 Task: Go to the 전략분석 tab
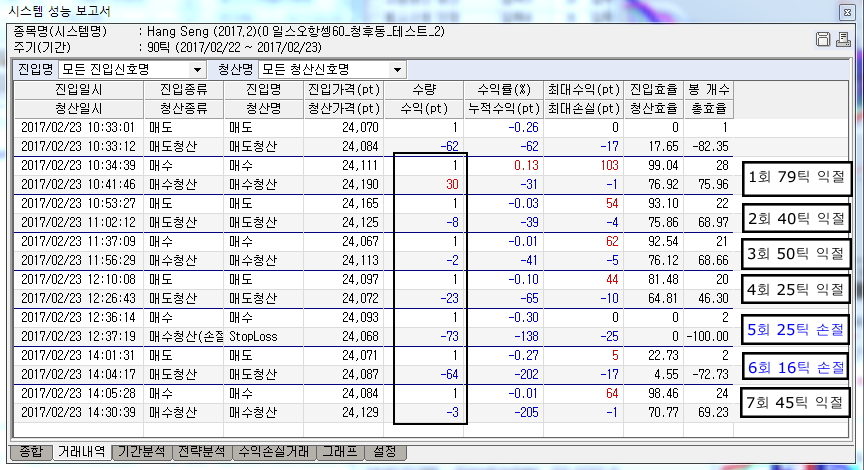[x=199, y=452]
